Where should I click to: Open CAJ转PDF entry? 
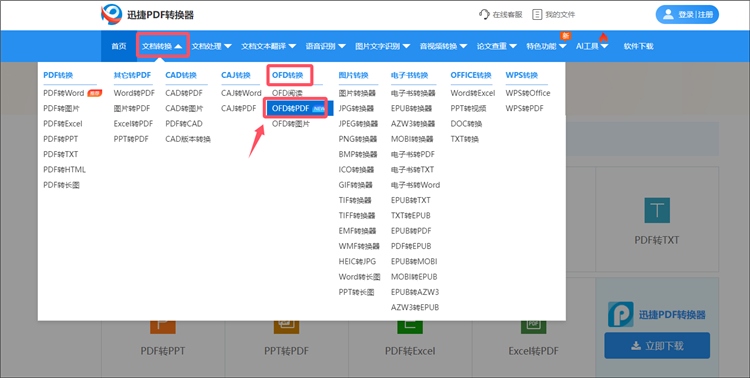pos(239,108)
